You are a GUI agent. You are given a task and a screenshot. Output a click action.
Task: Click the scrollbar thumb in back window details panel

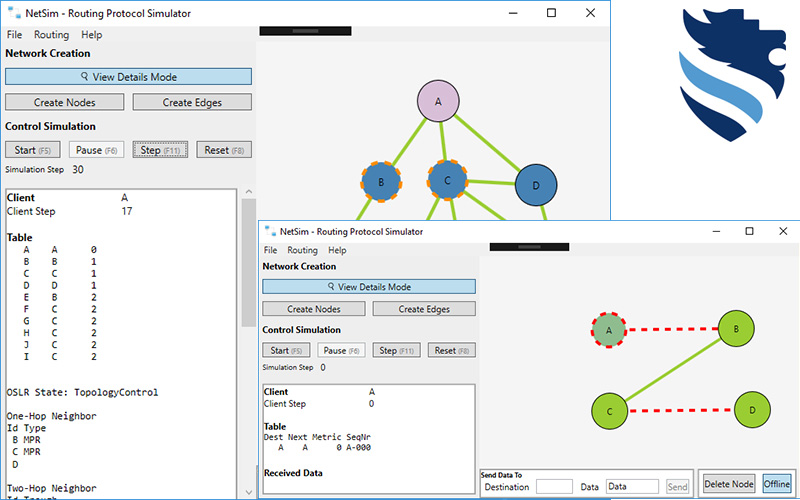(x=248, y=263)
